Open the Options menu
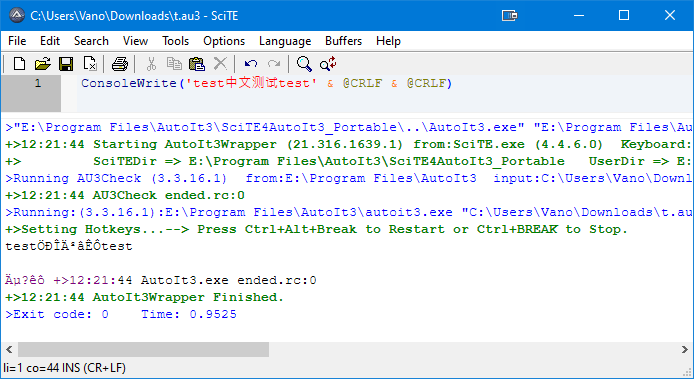This screenshot has height=379, width=694. (x=224, y=41)
